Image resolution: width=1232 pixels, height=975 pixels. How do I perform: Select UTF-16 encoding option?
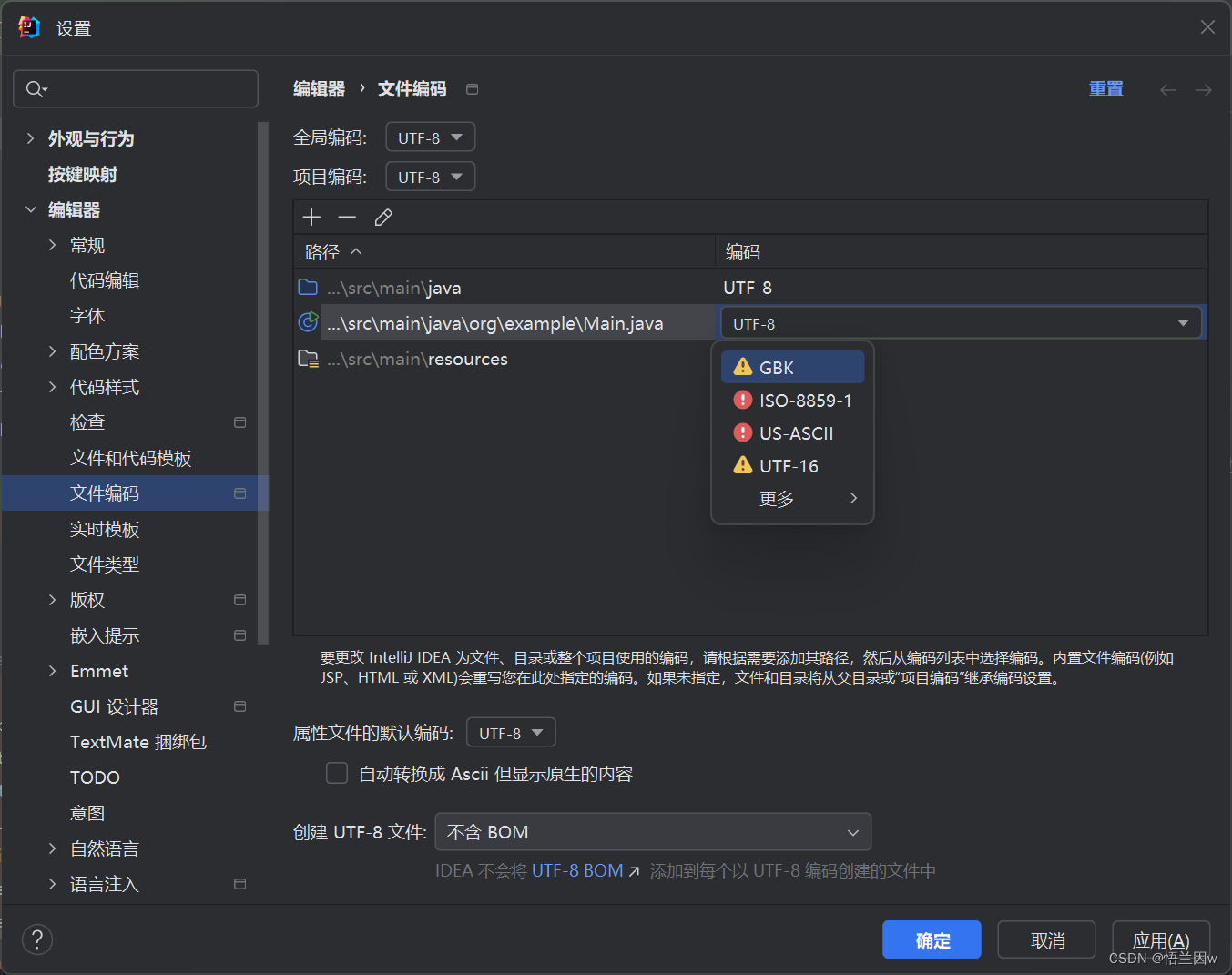792,465
